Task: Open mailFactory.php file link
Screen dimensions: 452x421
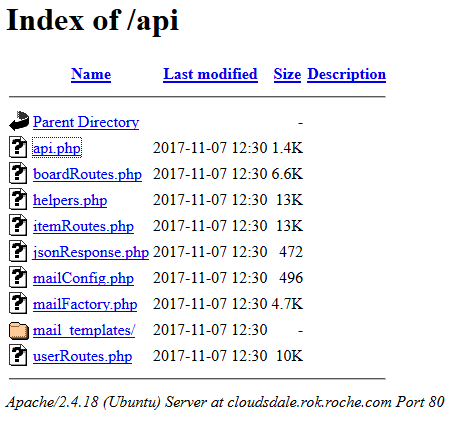Action: pos(85,304)
